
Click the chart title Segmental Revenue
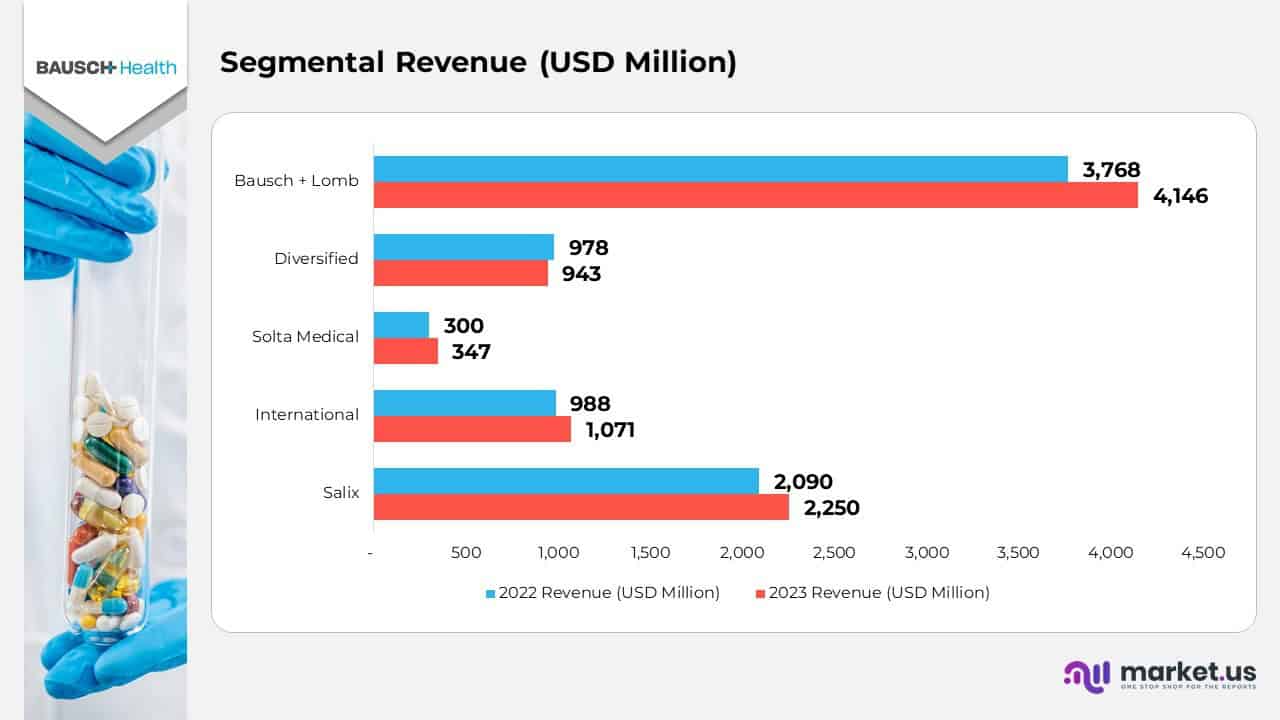coord(478,62)
